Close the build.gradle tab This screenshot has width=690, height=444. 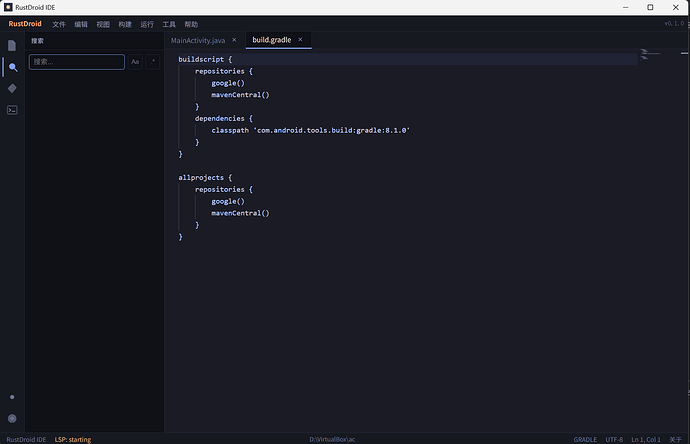[x=300, y=39]
